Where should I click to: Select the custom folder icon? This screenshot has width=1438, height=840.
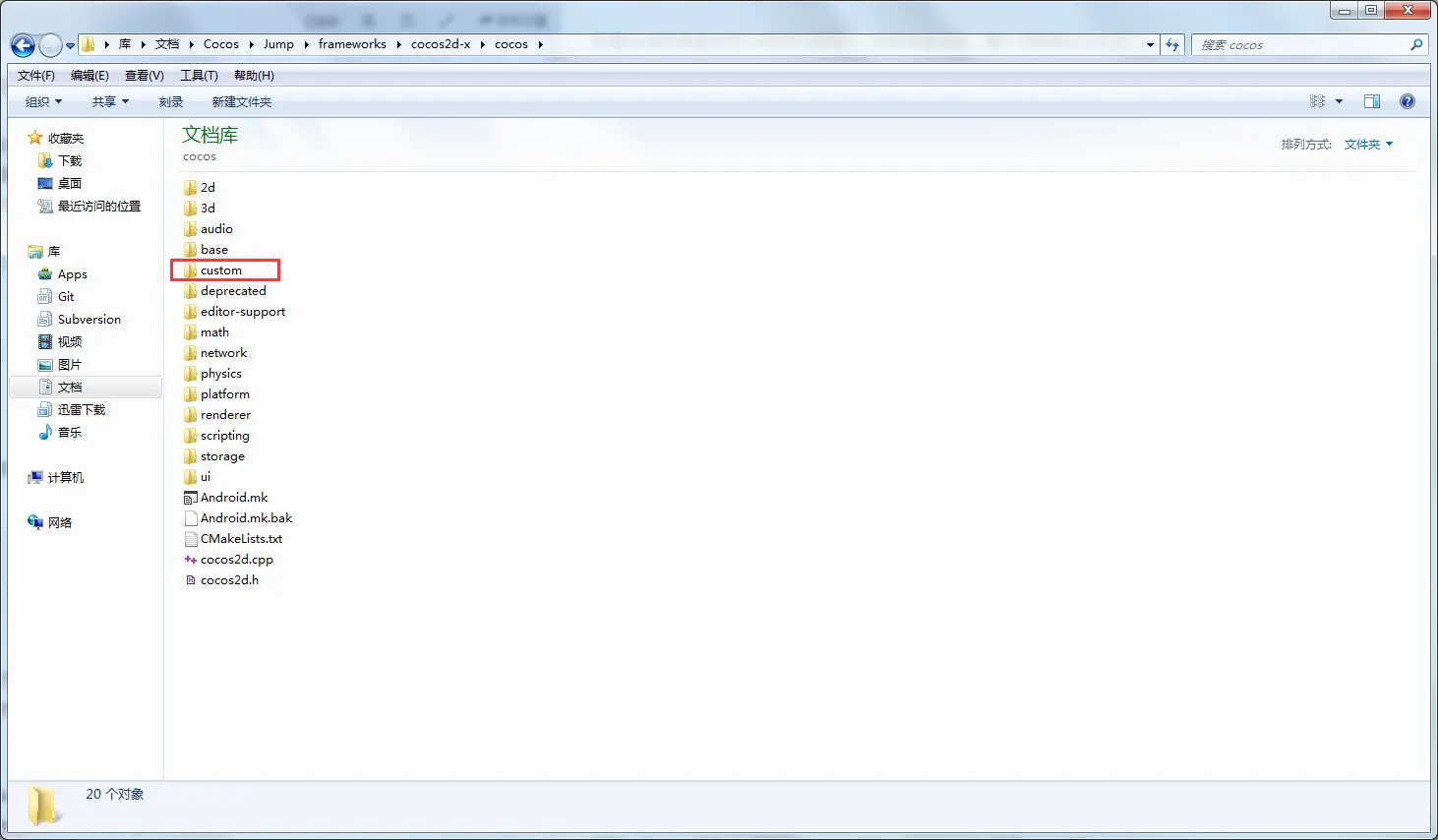point(190,270)
